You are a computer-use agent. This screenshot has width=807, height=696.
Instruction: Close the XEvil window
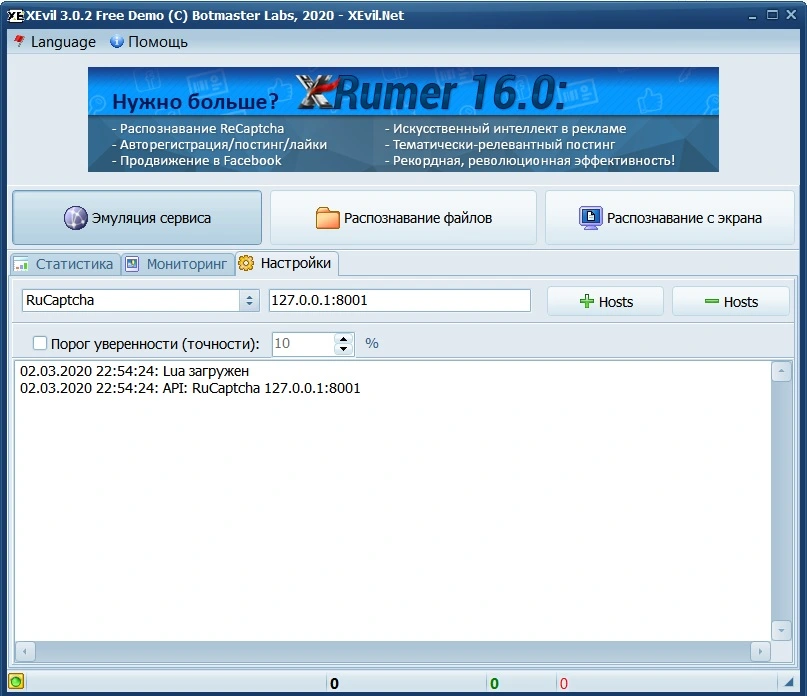pos(791,15)
